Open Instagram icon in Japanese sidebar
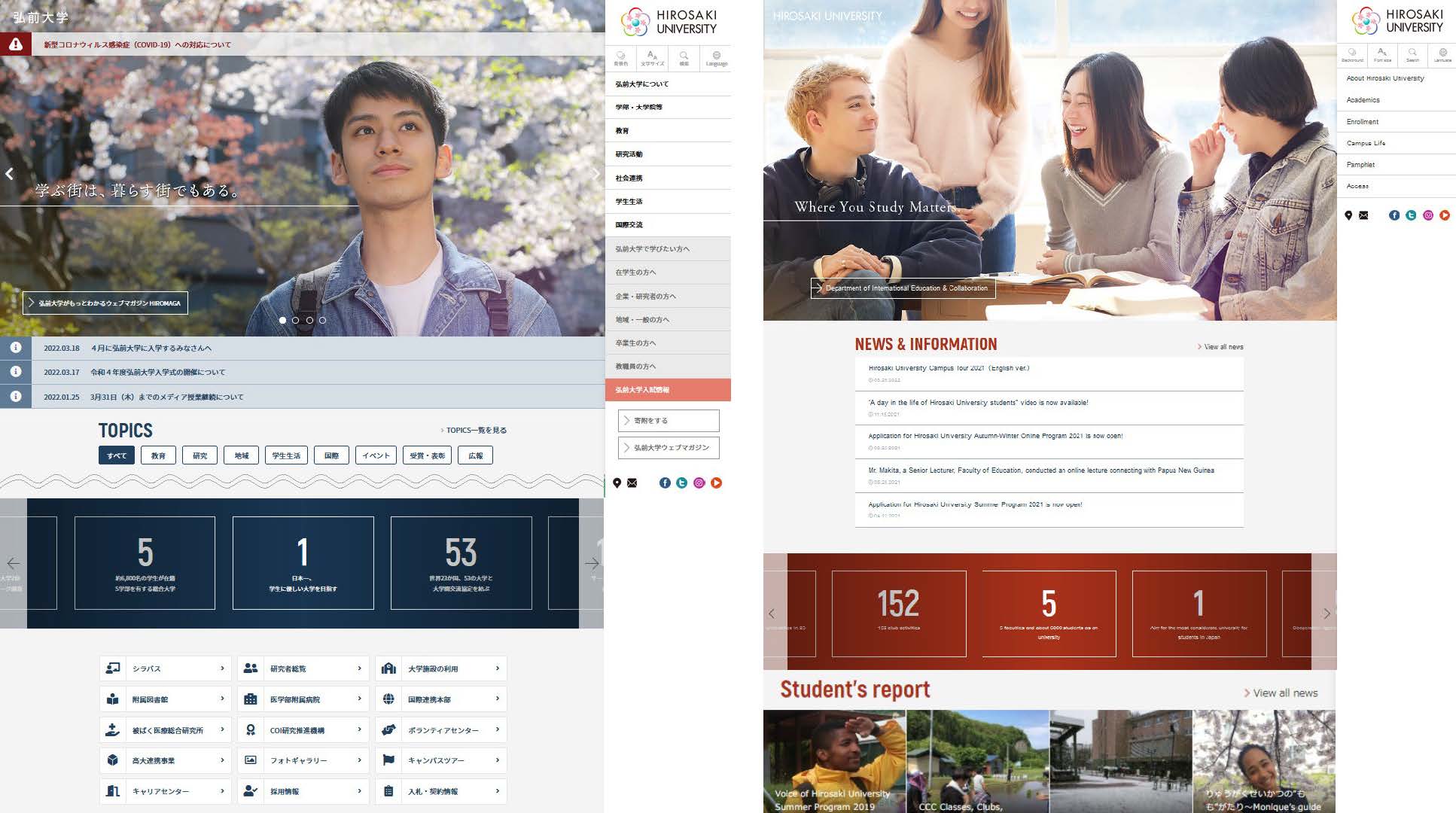This screenshot has width=1456, height=813. [x=699, y=483]
